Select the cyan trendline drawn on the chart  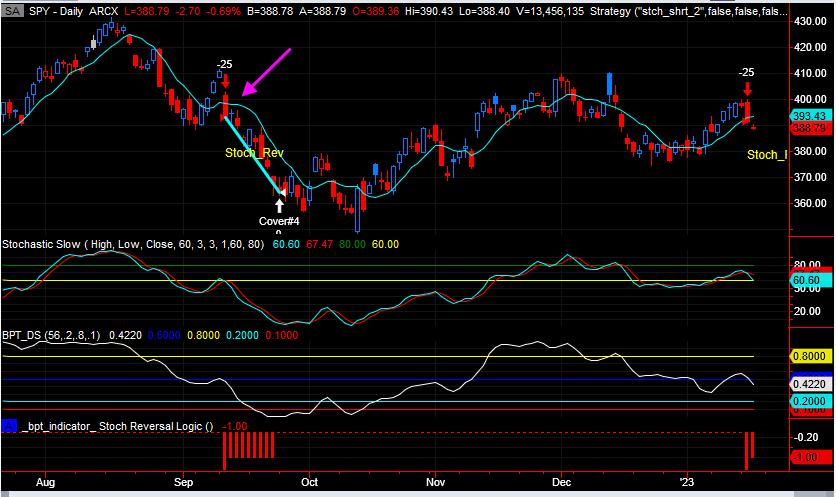click(251, 151)
